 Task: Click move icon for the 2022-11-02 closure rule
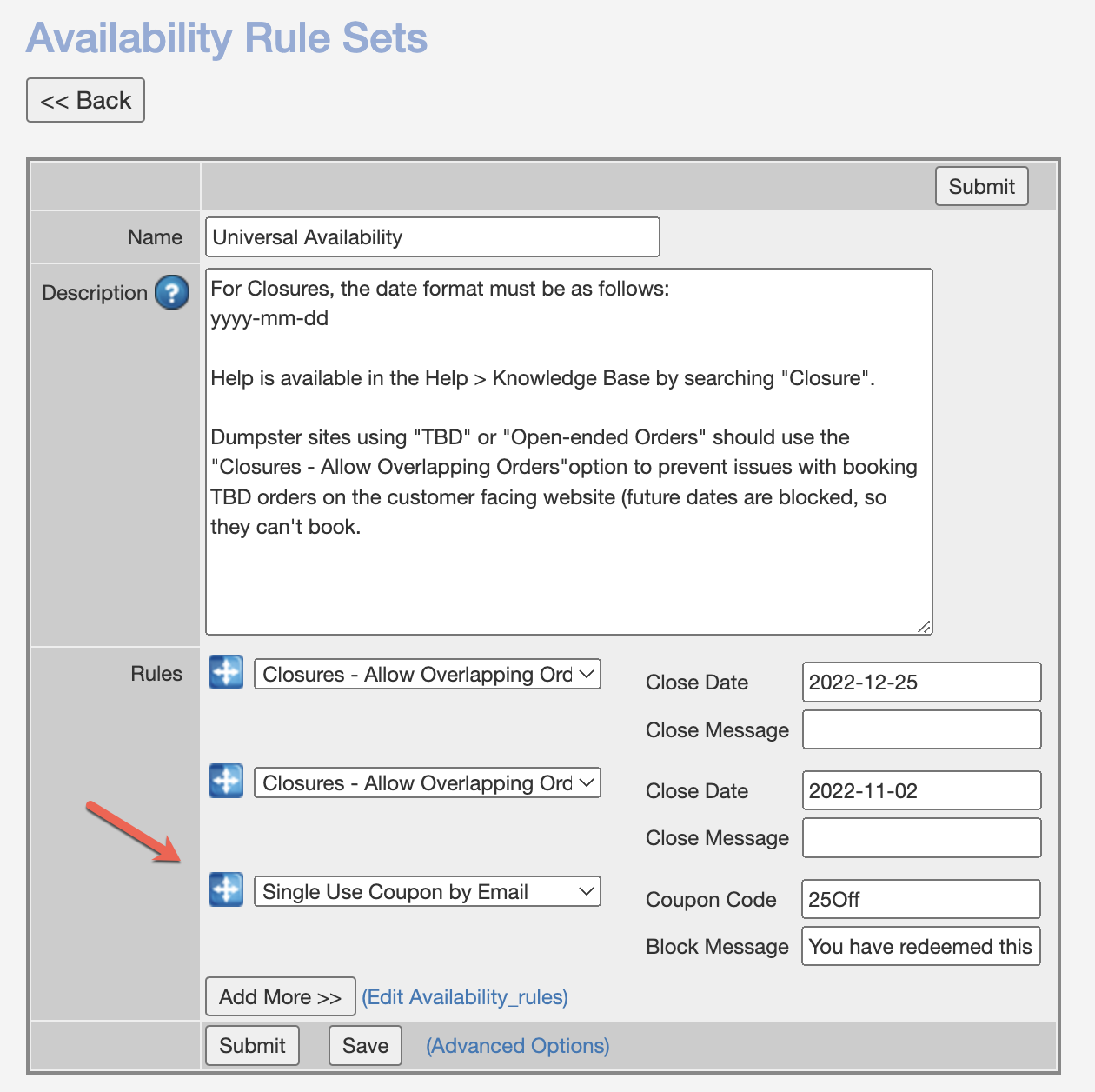pos(226,782)
